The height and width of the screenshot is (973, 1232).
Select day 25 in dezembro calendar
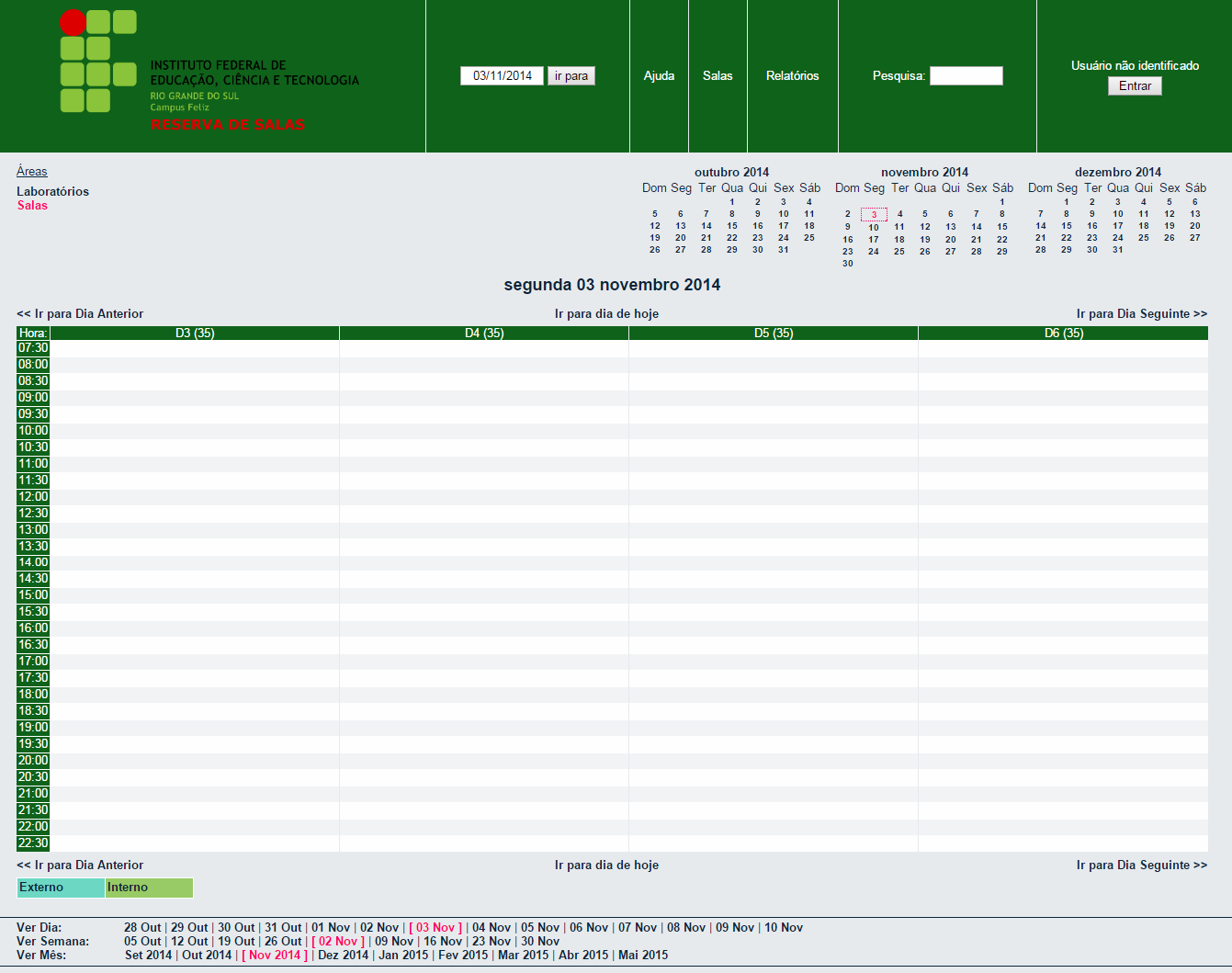[x=1144, y=238]
